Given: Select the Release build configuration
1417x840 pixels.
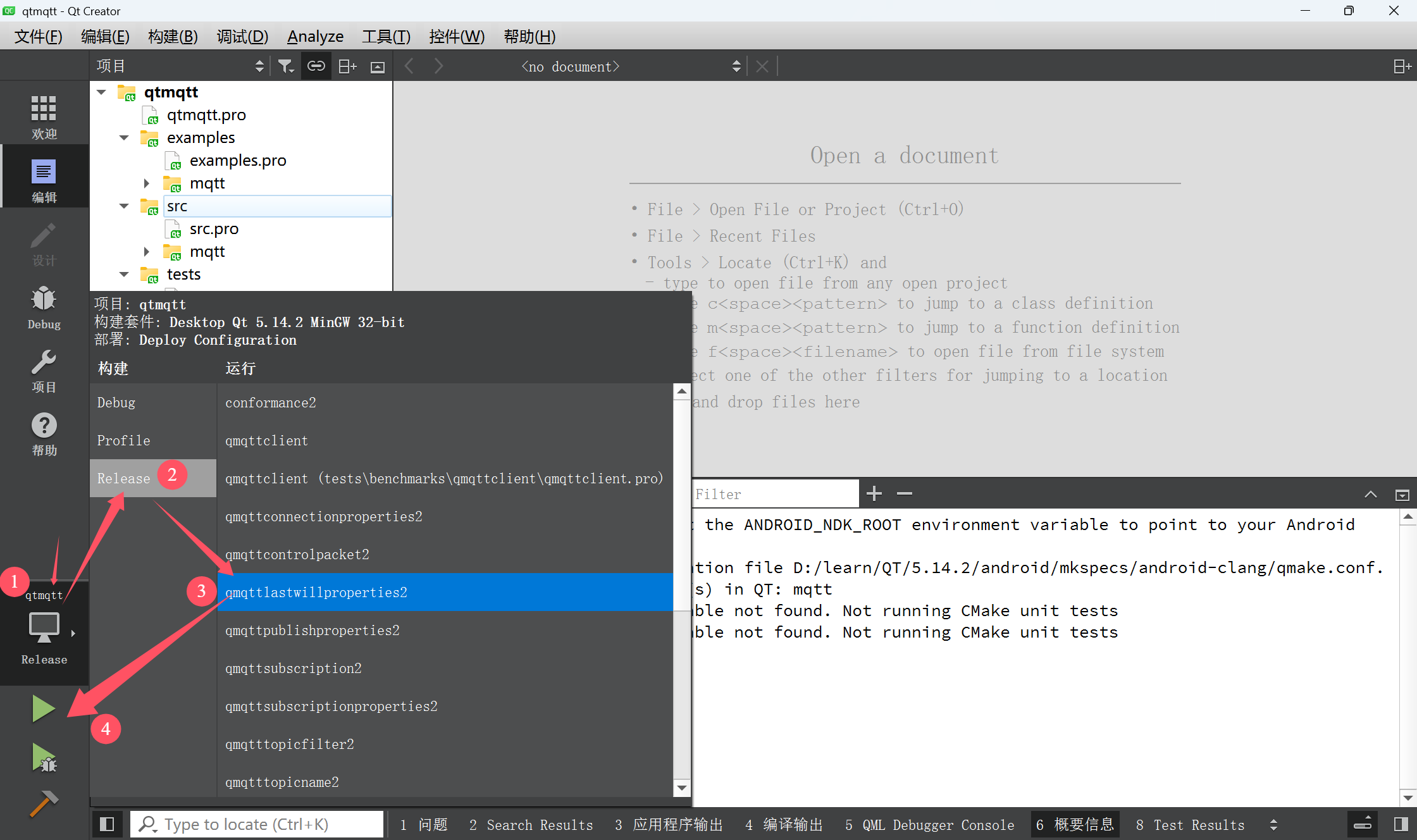Looking at the screenshot, I should (153, 478).
